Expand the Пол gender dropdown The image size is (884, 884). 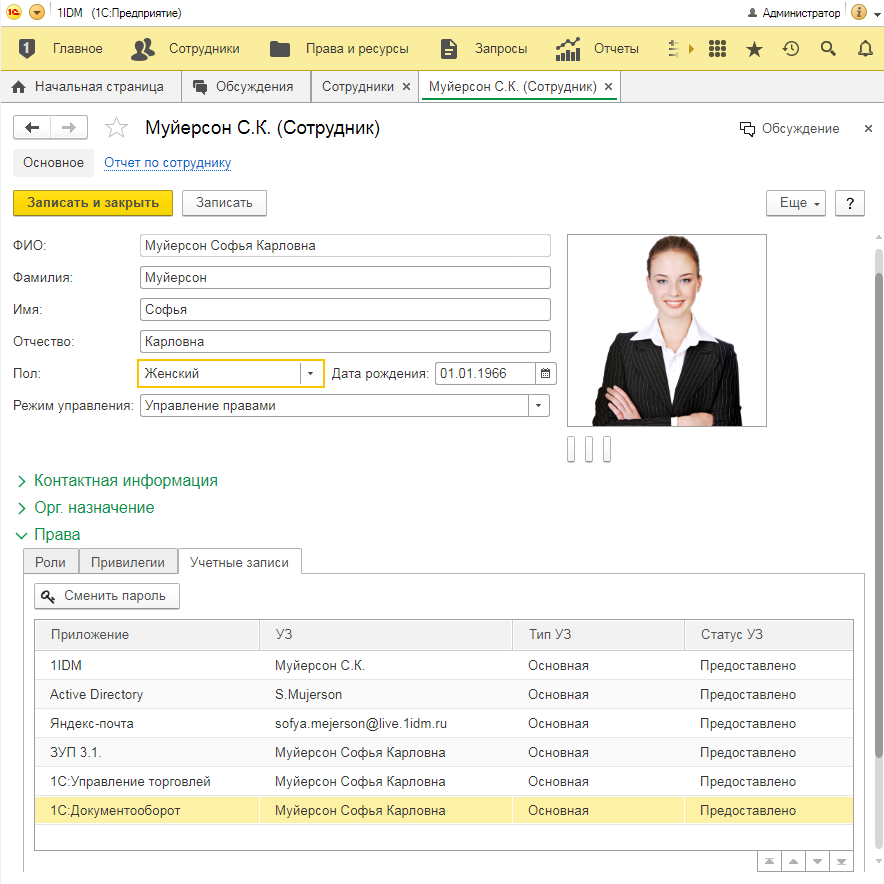(311, 374)
